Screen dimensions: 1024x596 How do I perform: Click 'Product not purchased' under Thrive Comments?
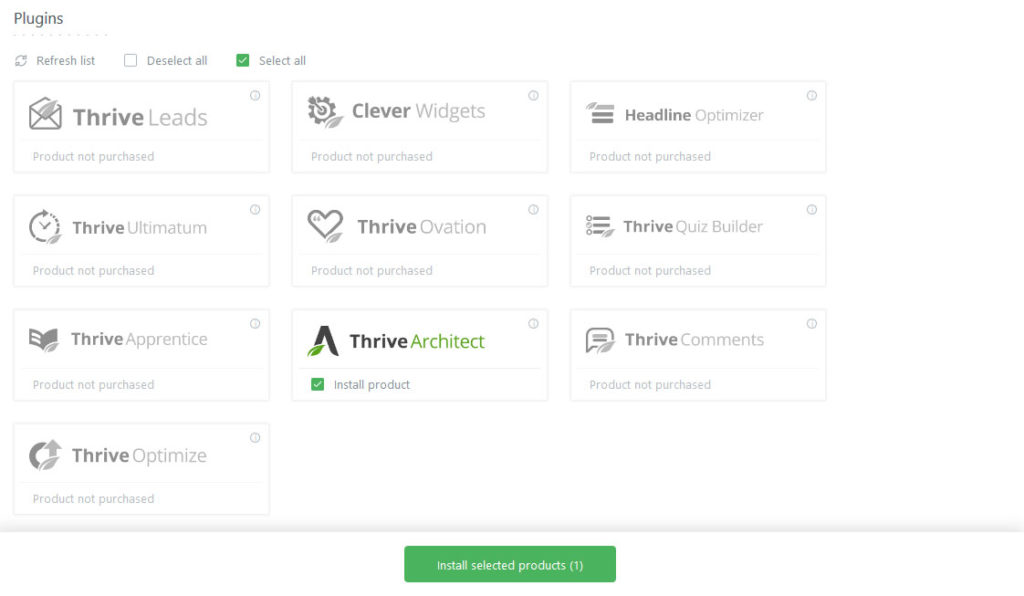pos(650,385)
